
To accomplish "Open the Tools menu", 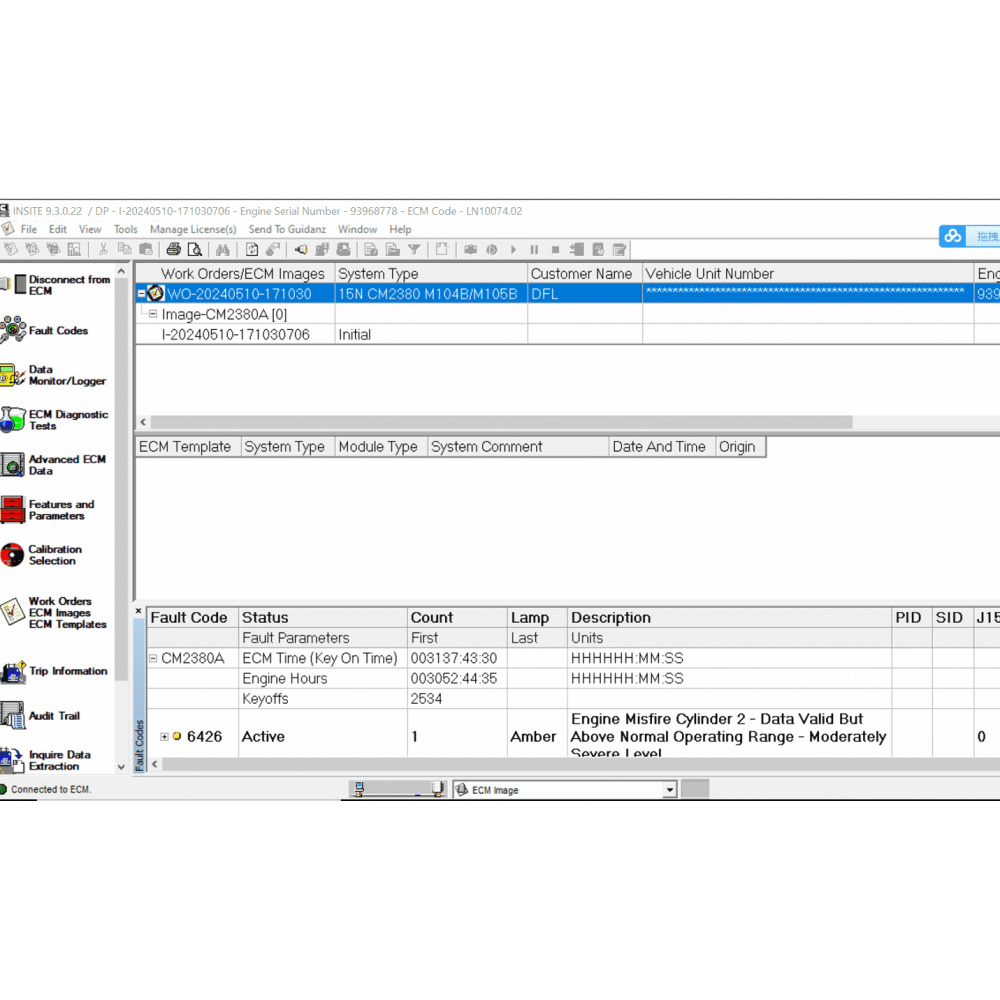I will point(124,229).
